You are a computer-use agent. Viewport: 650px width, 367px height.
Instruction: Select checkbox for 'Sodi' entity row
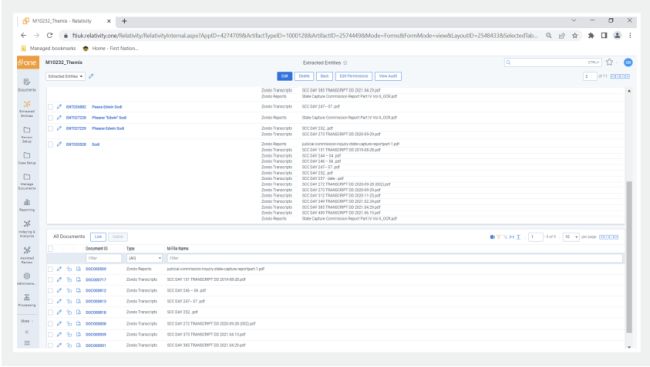pyautogui.click(x=51, y=144)
